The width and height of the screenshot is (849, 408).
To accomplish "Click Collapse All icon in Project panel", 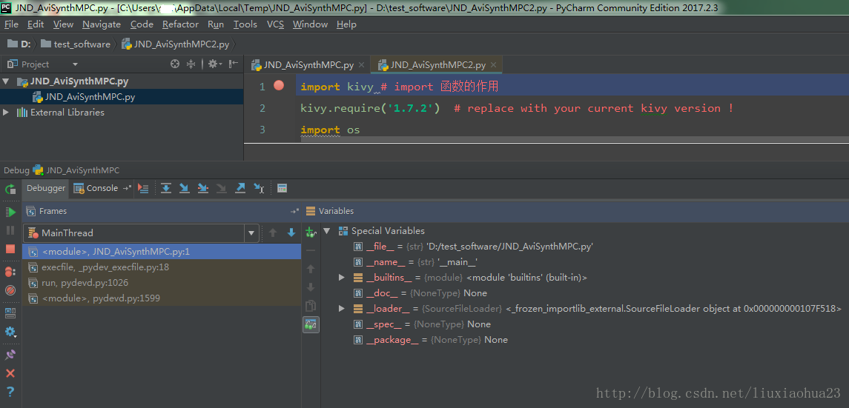I will pyautogui.click(x=191, y=64).
